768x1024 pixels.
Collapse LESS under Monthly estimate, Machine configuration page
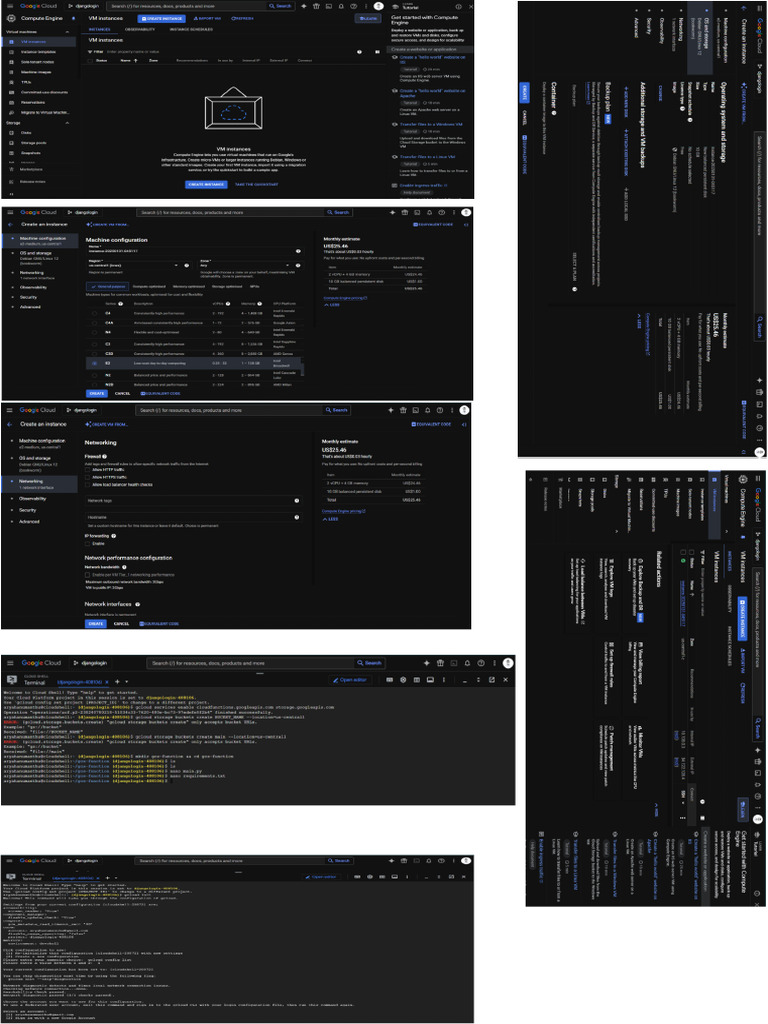pos(332,305)
